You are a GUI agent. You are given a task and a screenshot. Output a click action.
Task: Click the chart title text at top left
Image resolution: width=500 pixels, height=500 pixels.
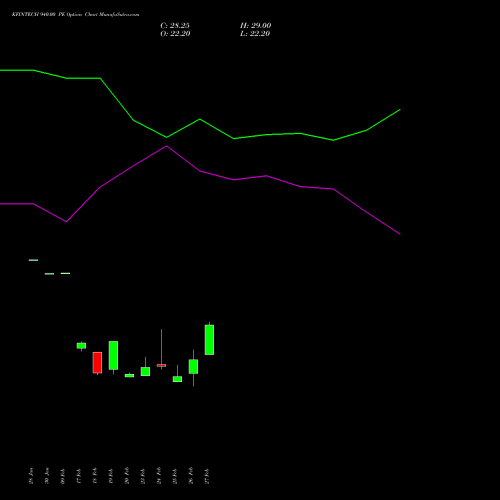click(76, 14)
